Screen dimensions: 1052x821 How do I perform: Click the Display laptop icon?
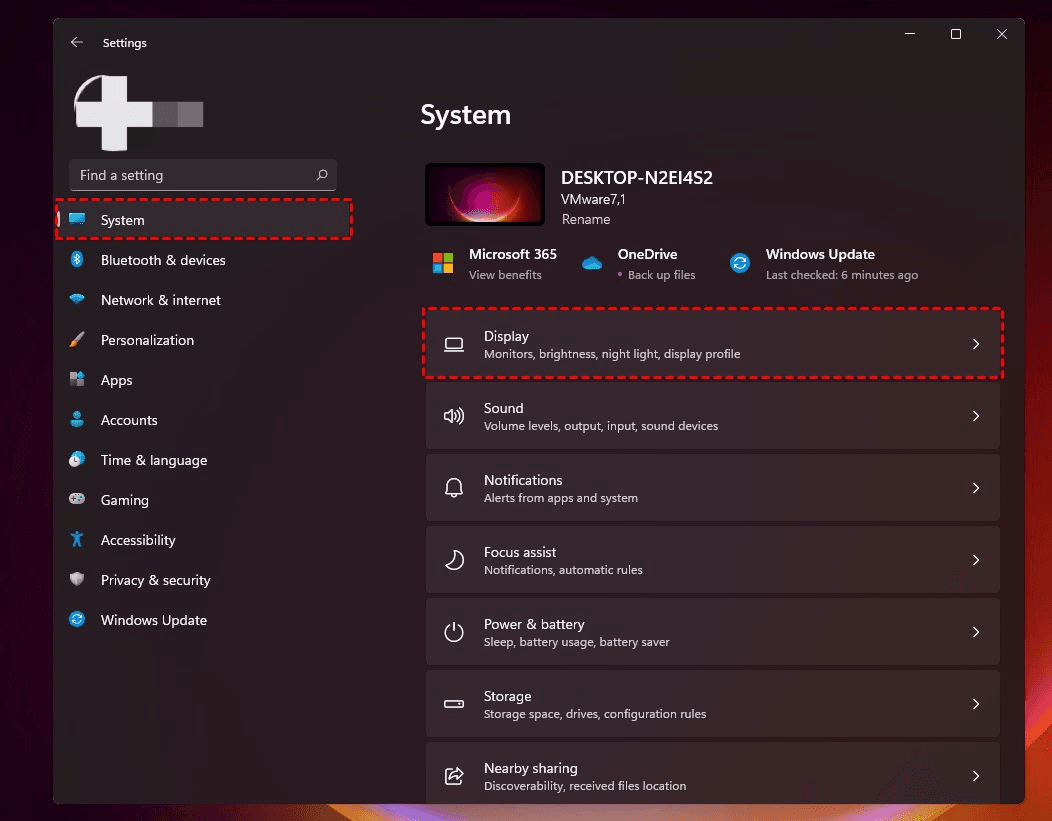454,344
